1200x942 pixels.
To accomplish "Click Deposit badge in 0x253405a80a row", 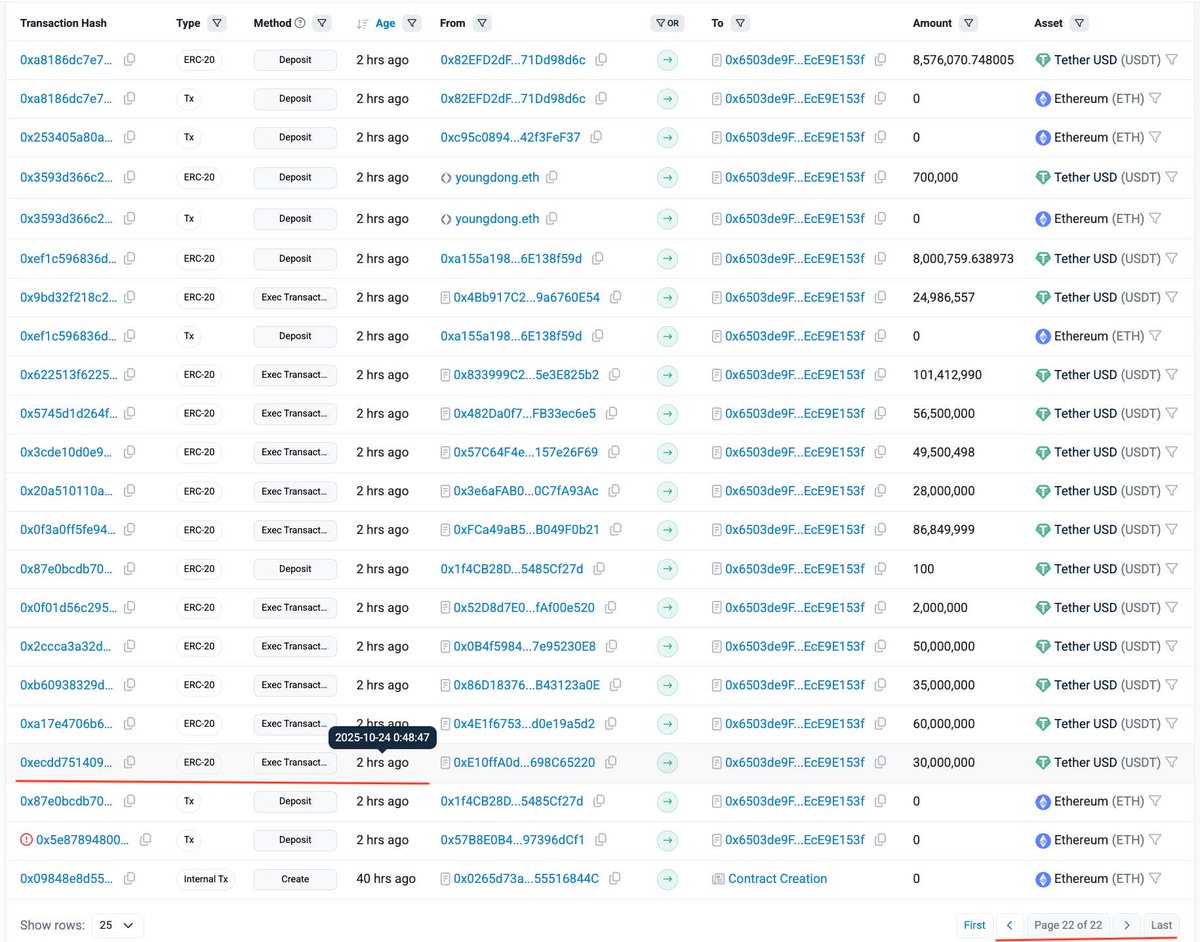I will (295, 137).
